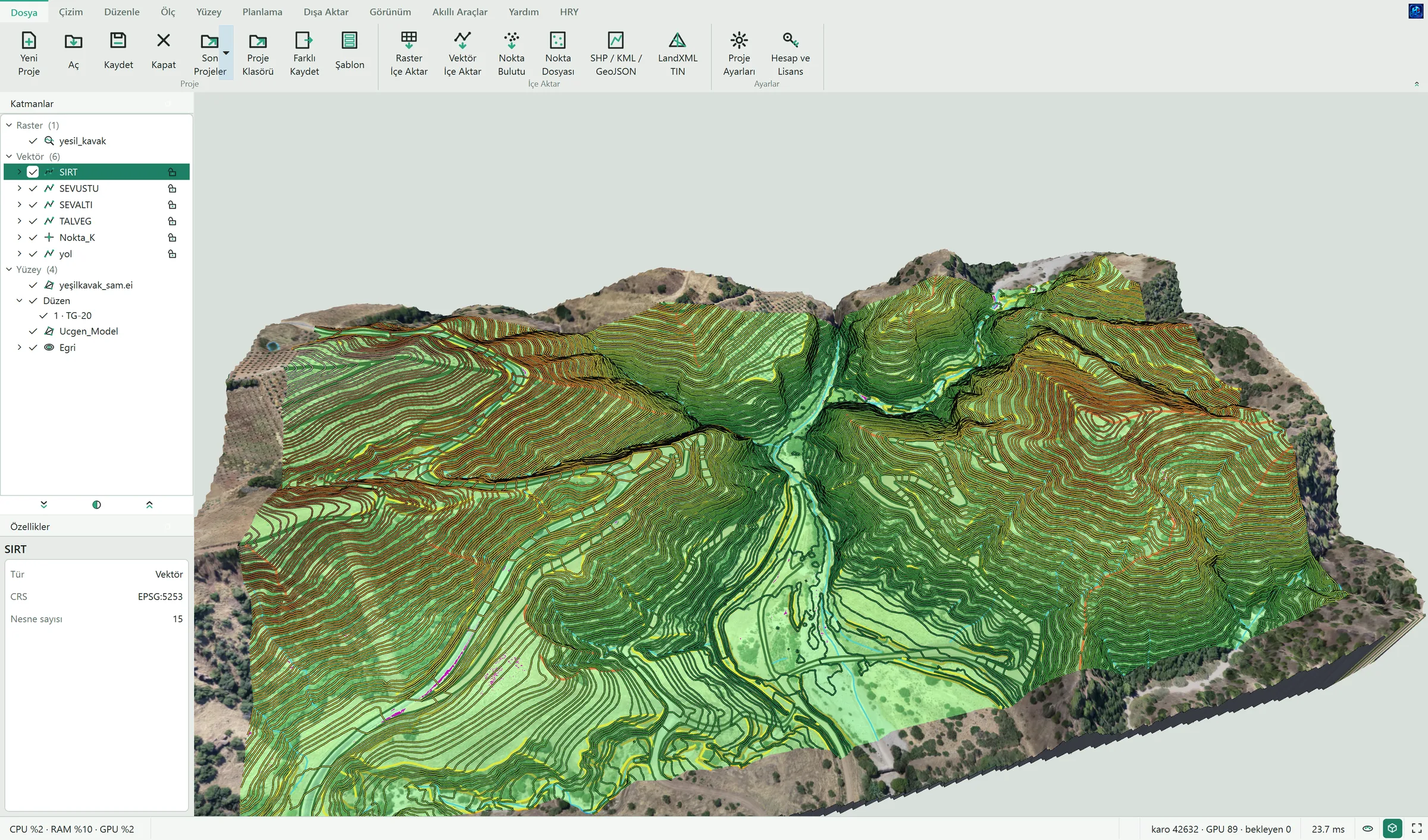Collapse all layers with double-down chevron
Screen dimensions: 1428x840
(x=43, y=504)
